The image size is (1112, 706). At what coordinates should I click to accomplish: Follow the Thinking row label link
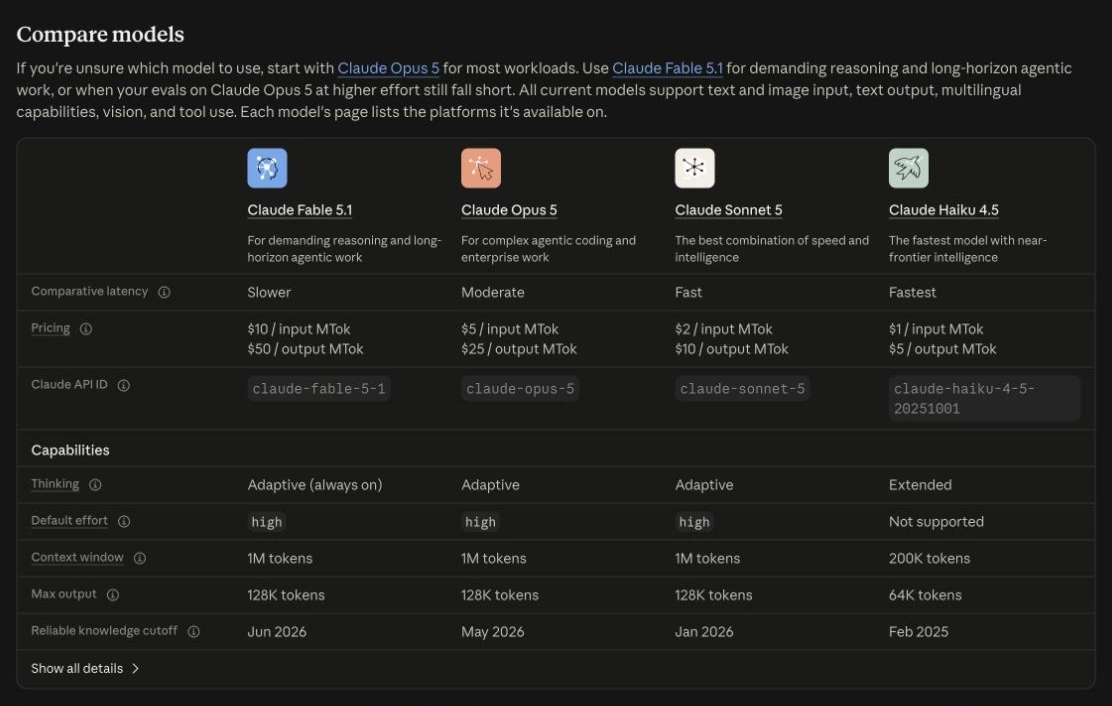[55, 484]
